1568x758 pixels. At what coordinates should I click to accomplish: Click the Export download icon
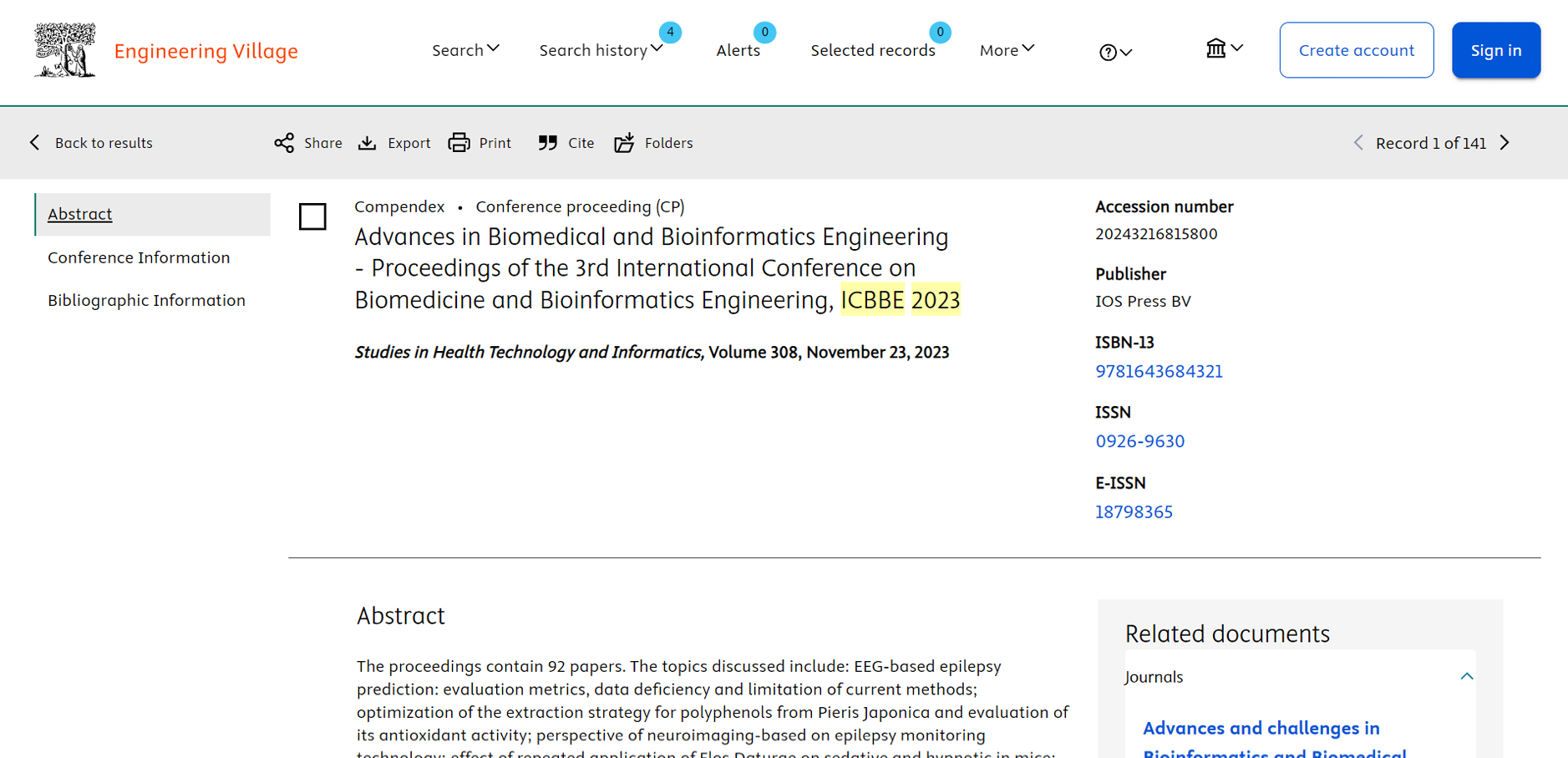(x=368, y=143)
